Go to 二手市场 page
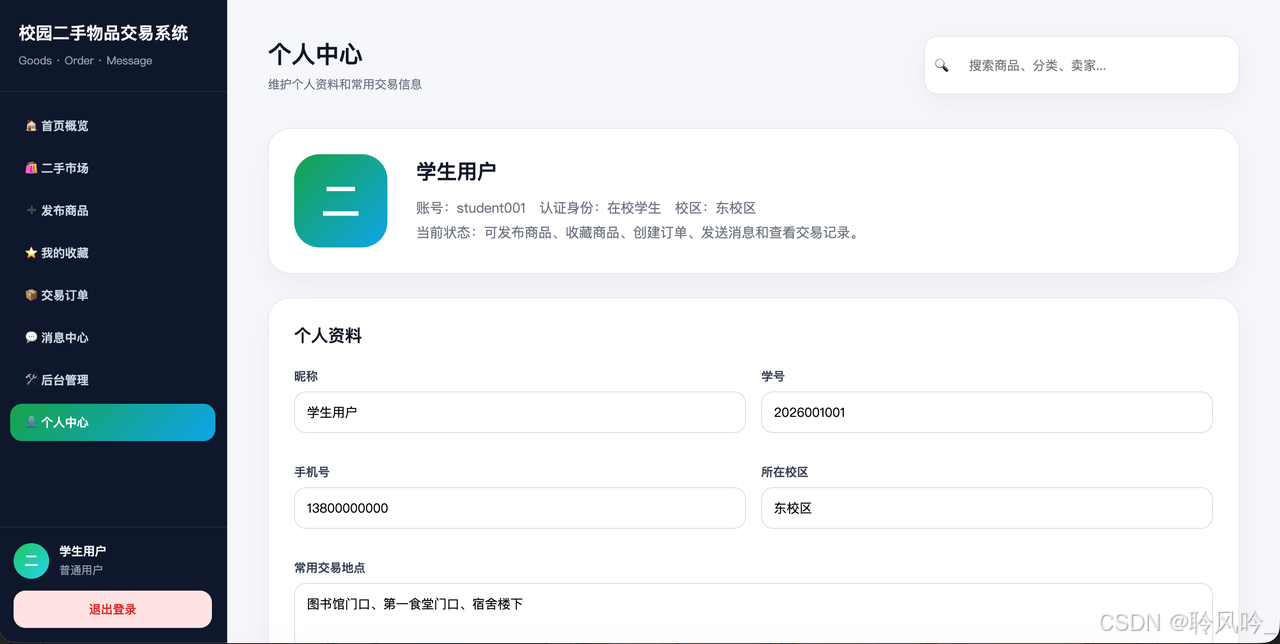1280x644 pixels. [x=112, y=168]
